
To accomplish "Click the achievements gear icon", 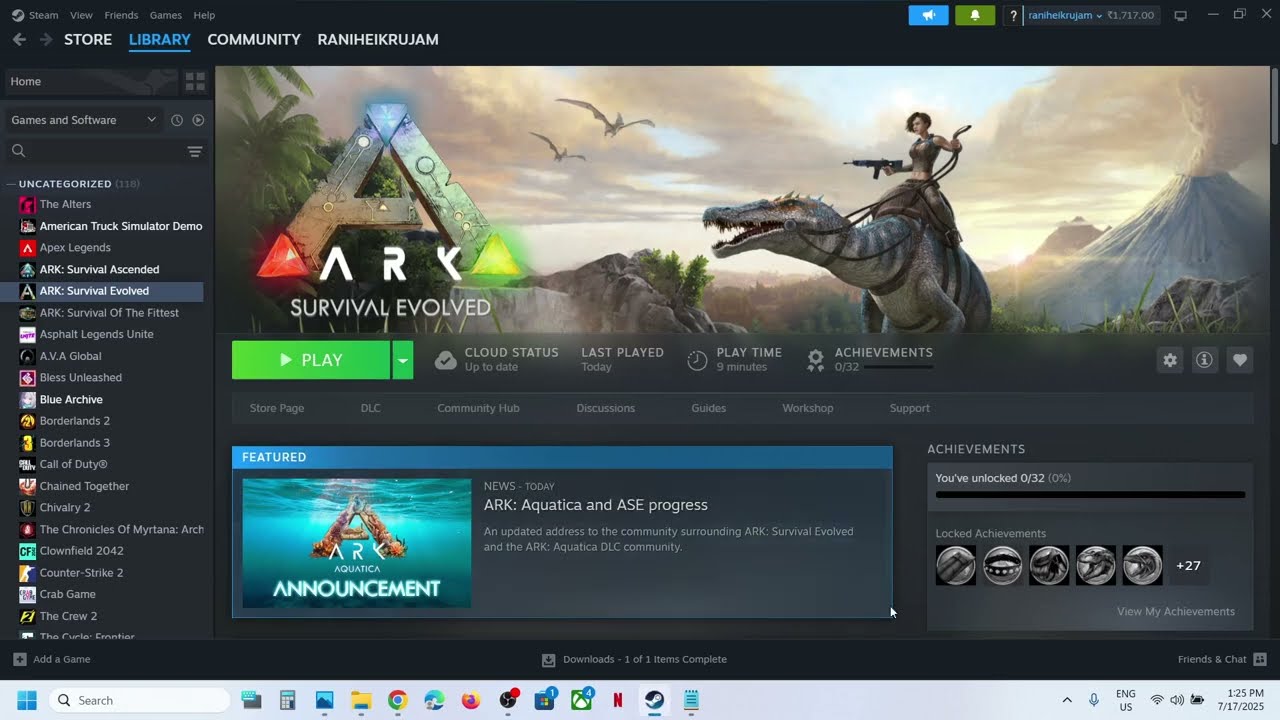I will [816, 359].
